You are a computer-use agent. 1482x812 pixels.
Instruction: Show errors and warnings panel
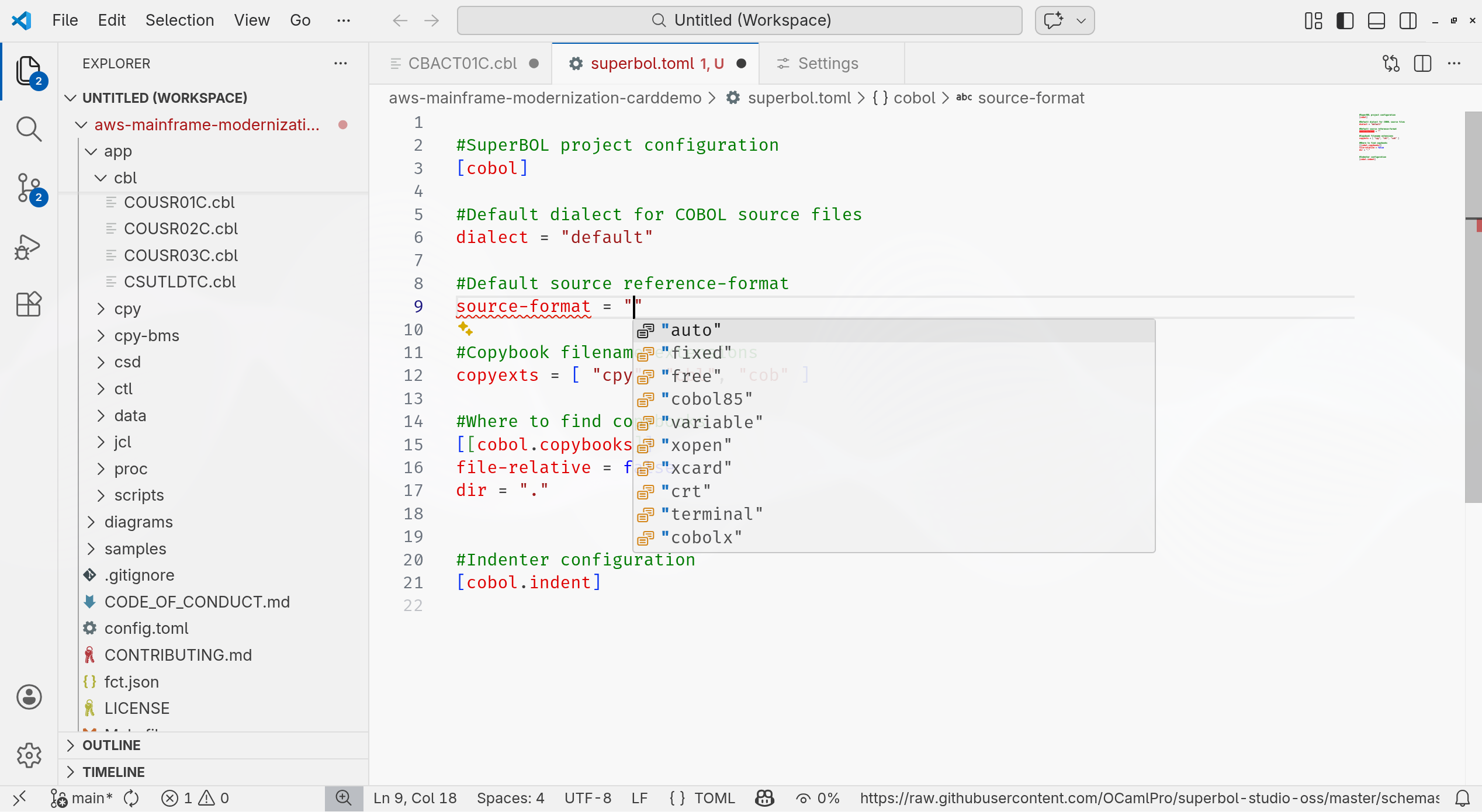[195, 798]
